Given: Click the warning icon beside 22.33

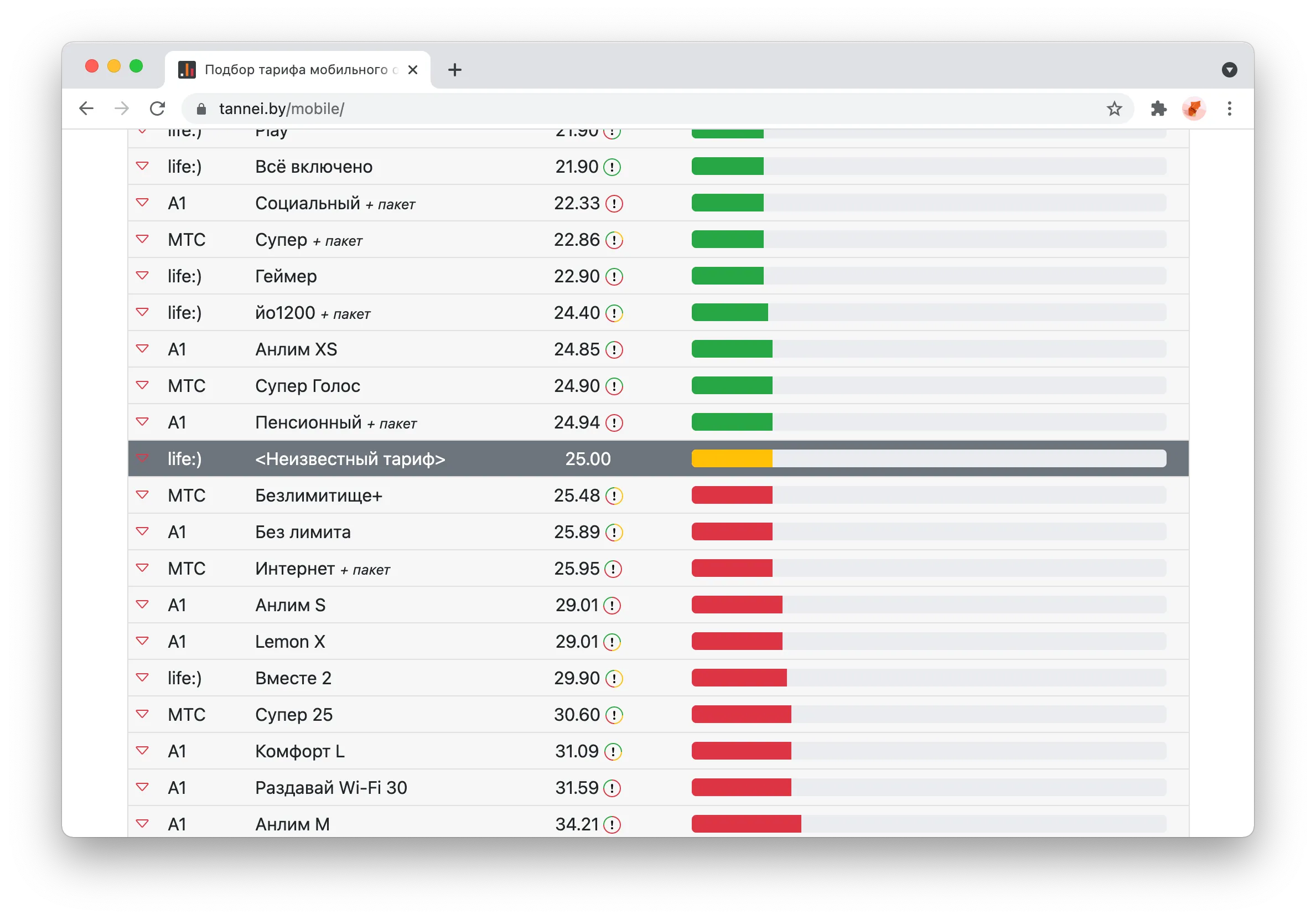Looking at the screenshot, I should coord(614,204).
